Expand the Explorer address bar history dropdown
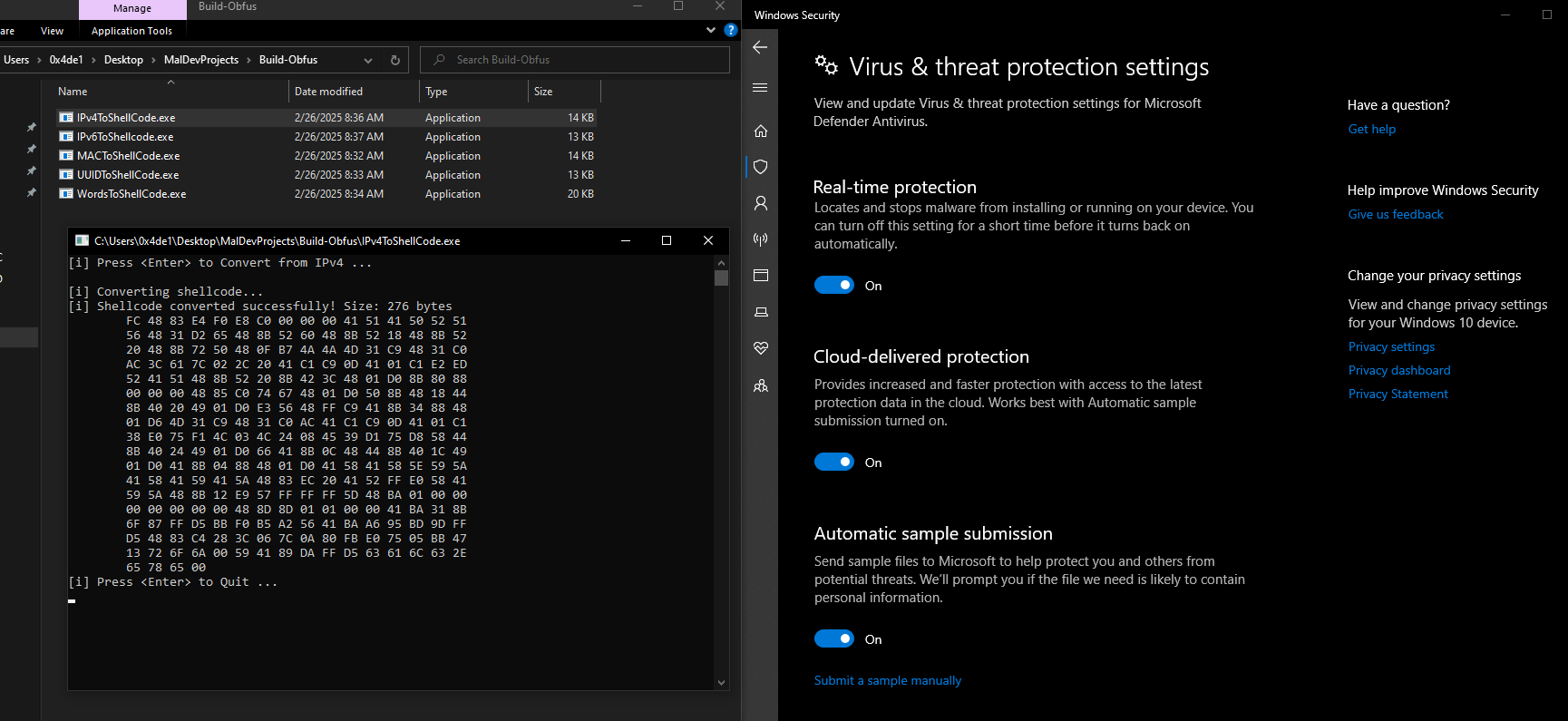This screenshot has width=1568, height=721. tap(368, 60)
